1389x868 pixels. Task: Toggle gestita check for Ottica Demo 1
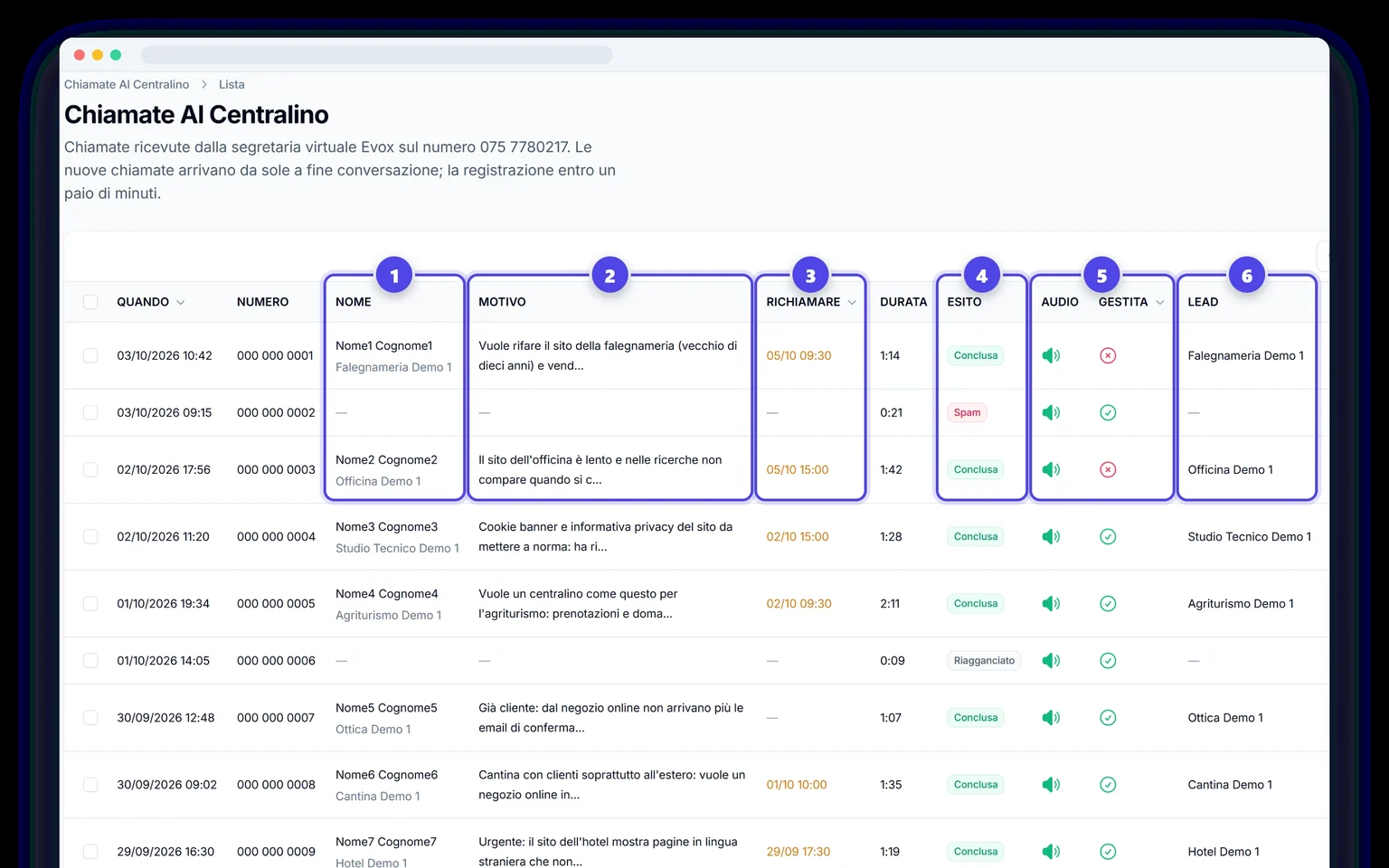click(1108, 717)
